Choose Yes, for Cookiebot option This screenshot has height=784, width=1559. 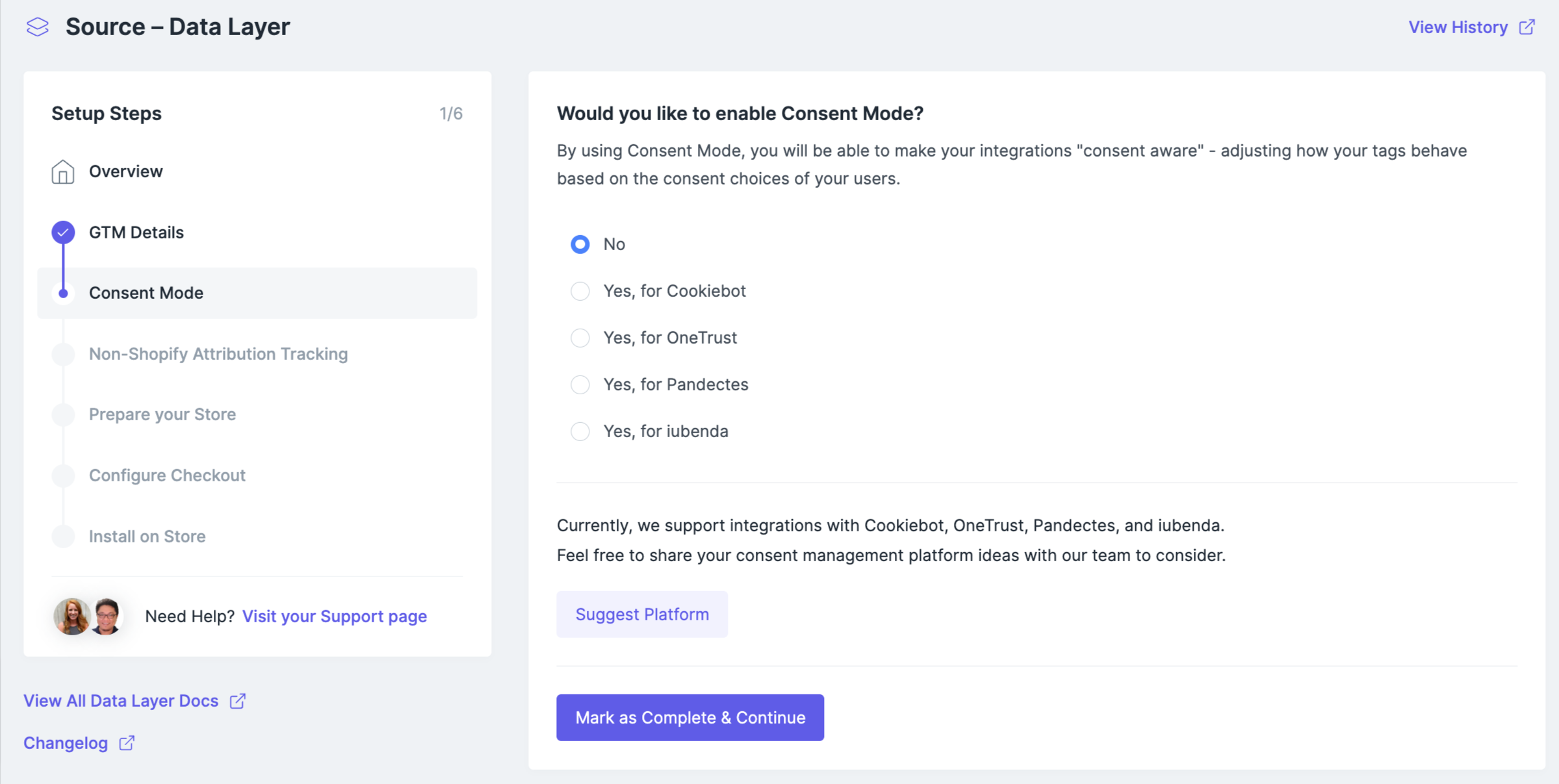click(580, 291)
